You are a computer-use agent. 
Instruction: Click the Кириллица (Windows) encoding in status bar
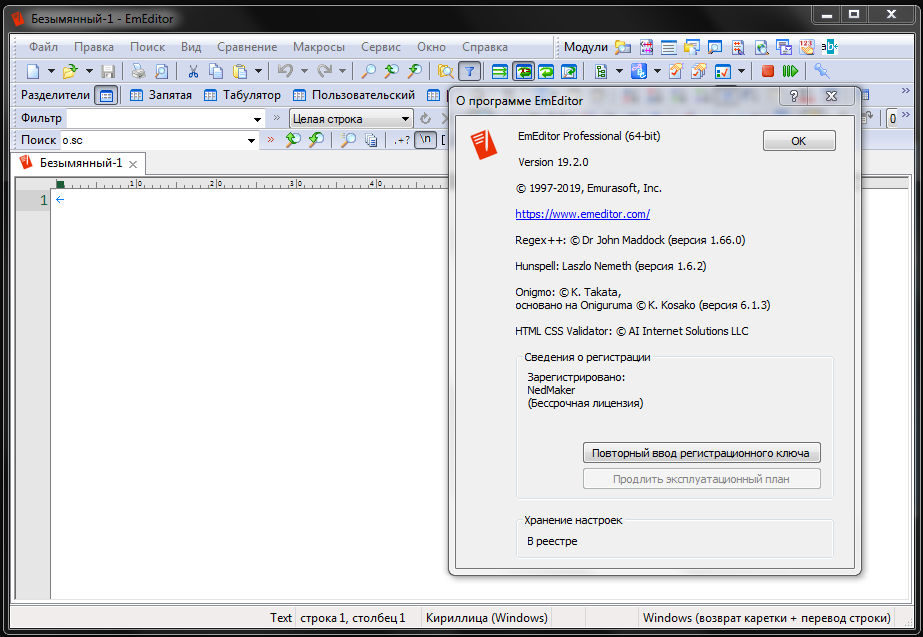pyautogui.click(x=487, y=618)
